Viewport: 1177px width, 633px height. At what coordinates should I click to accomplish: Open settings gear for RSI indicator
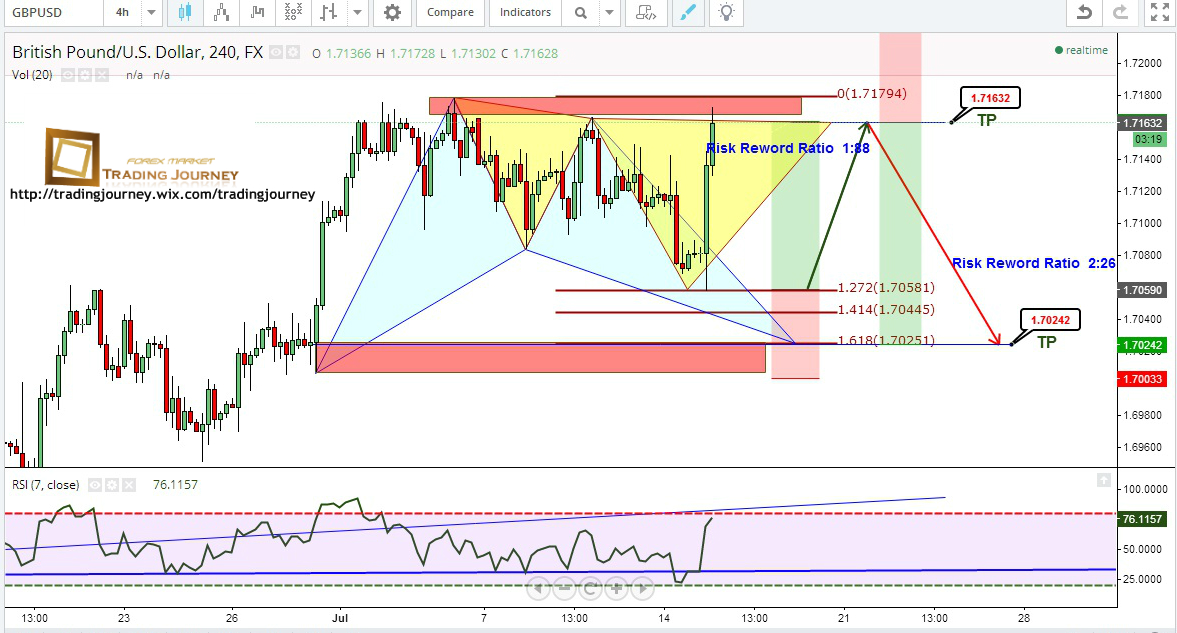tap(112, 485)
